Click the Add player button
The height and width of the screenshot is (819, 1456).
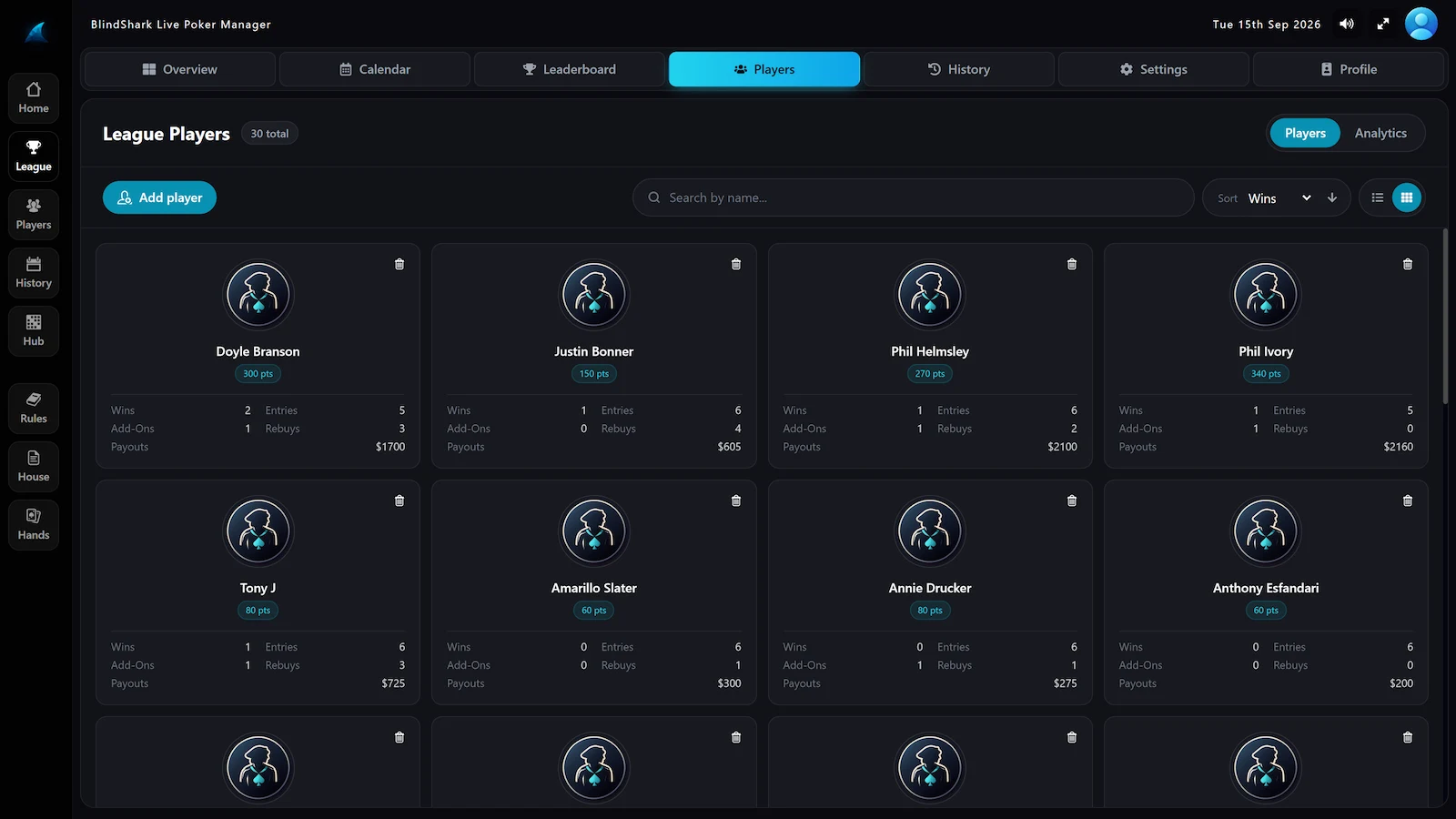click(x=159, y=197)
